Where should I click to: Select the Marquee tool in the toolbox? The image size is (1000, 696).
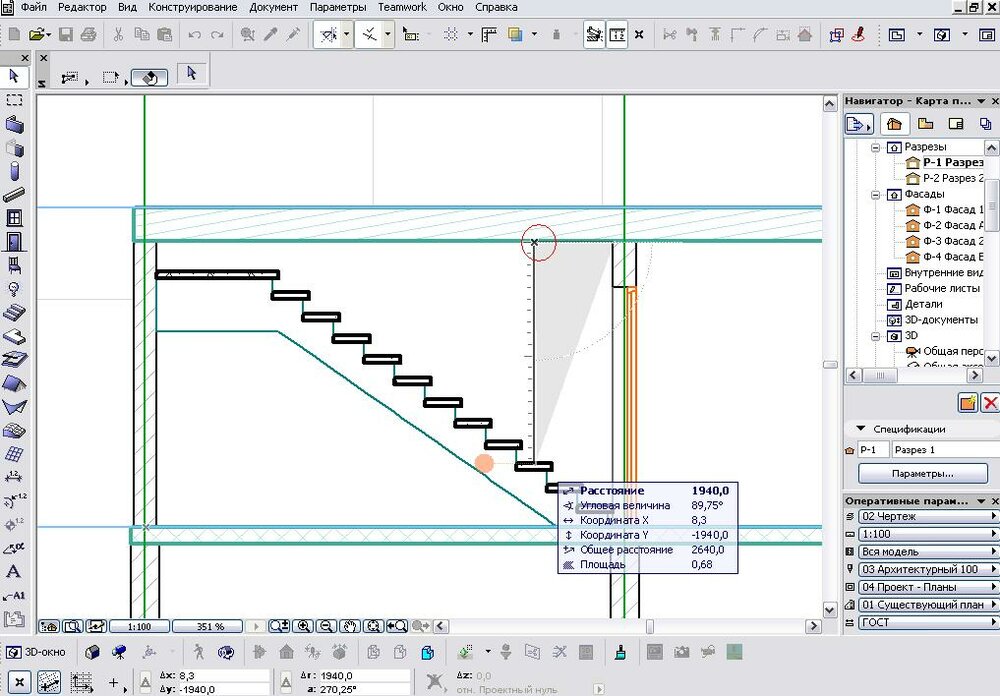(x=14, y=100)
